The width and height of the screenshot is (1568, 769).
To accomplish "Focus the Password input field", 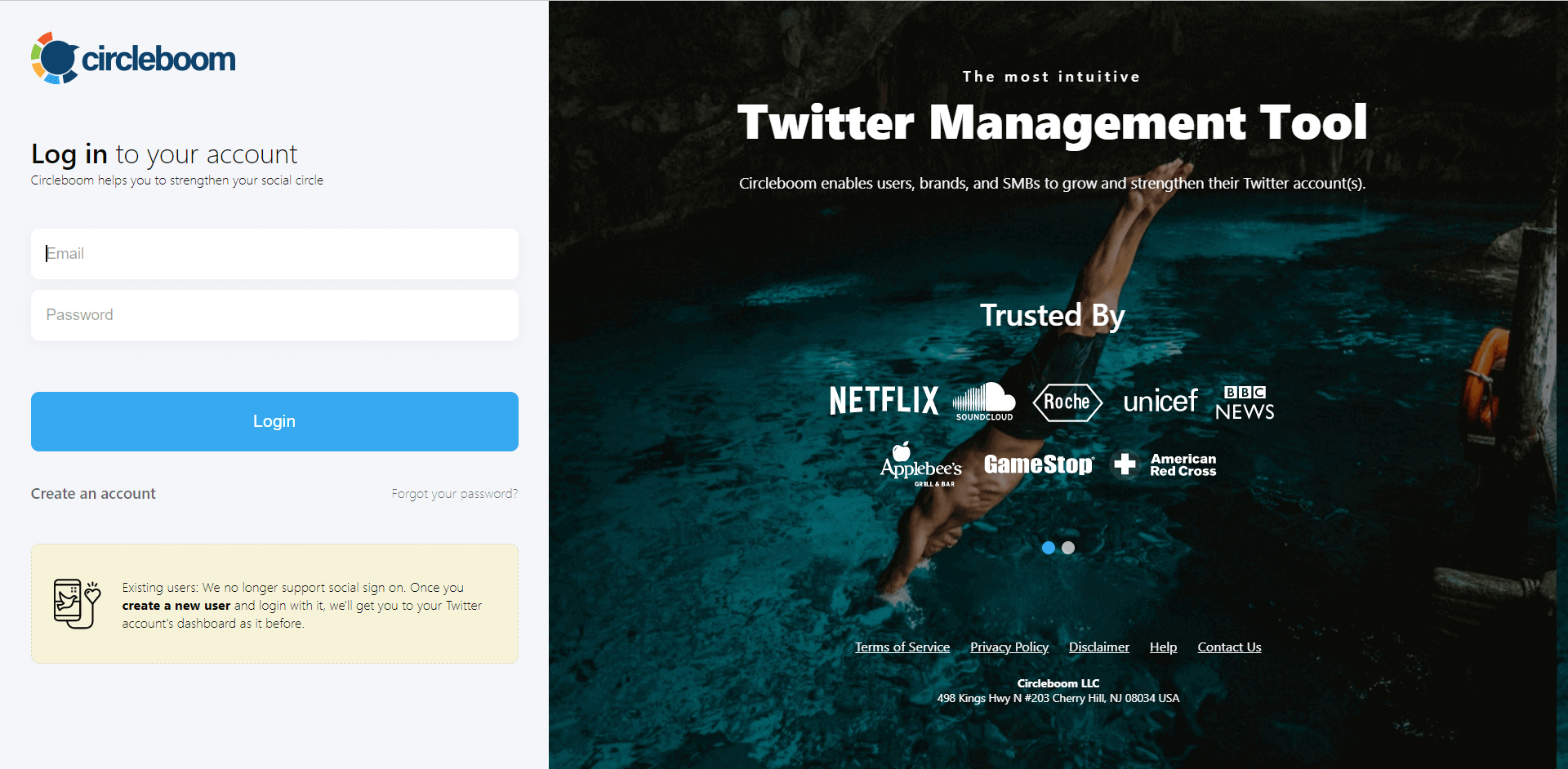I will [x=274, y=315].
